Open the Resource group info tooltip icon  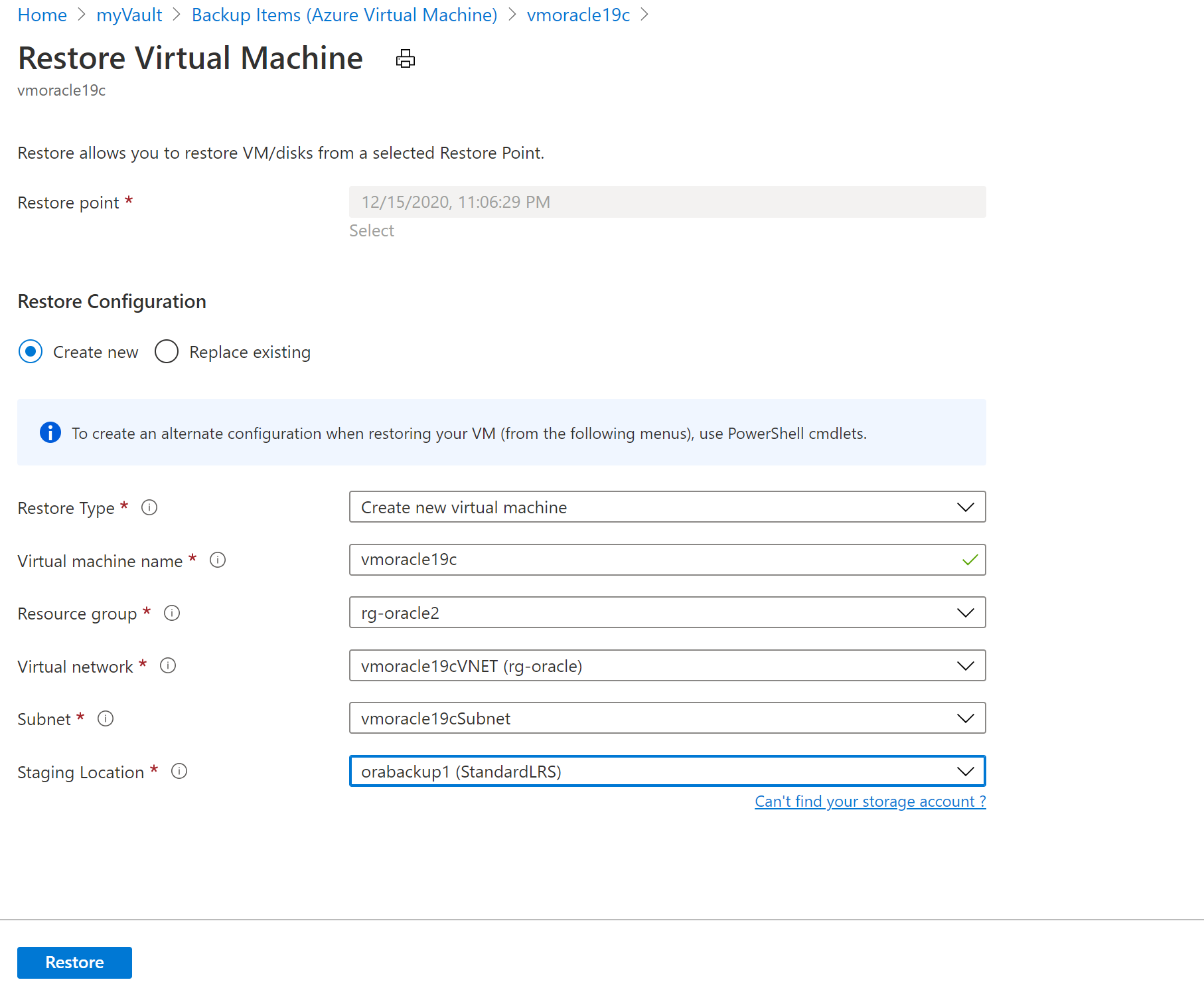172,613
